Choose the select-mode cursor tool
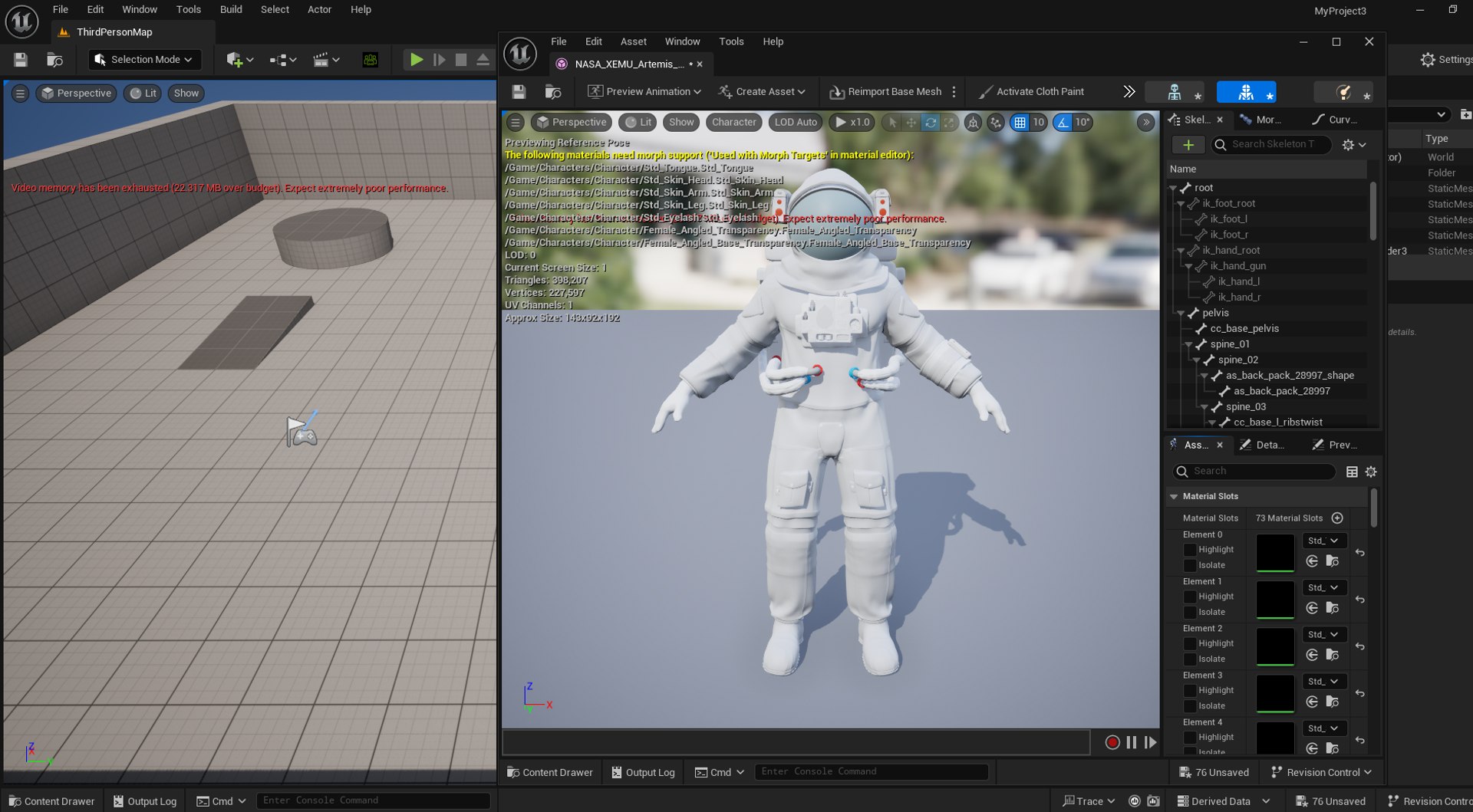Screen dimensions: 1473x812 891,123
